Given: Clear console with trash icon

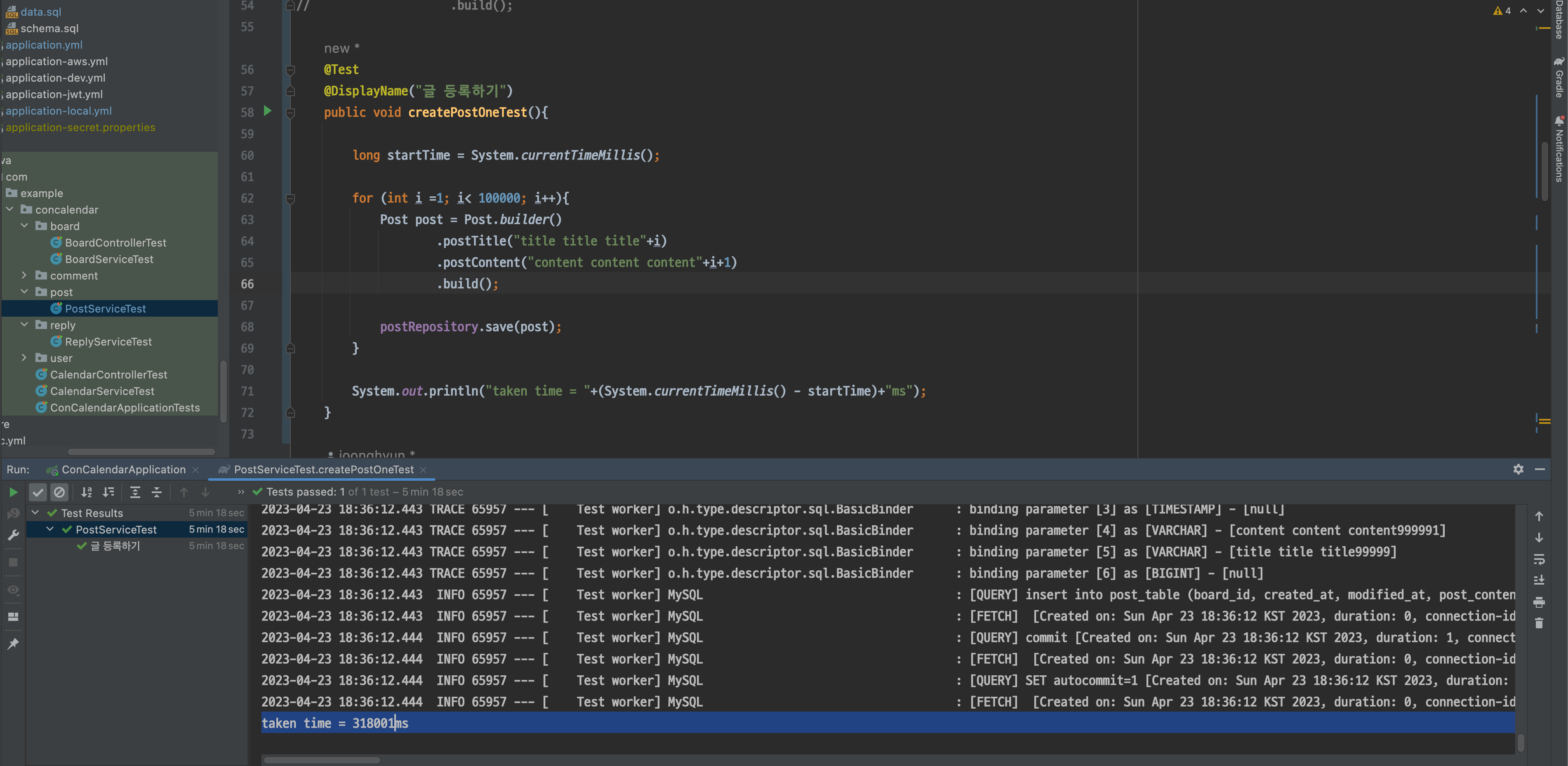Looking at the screenshot, I should [1539, 623].
